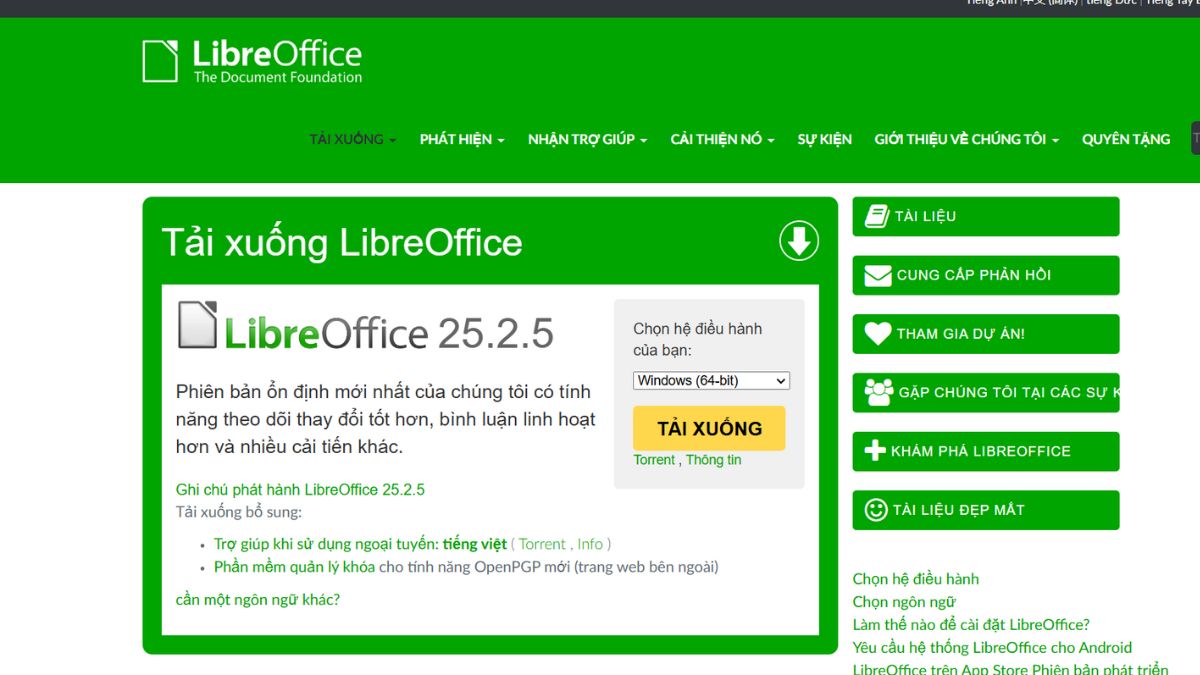Click the GẶP CHÚNG TÔI TẠI CÁC SỰ KIỆN button

986,392
